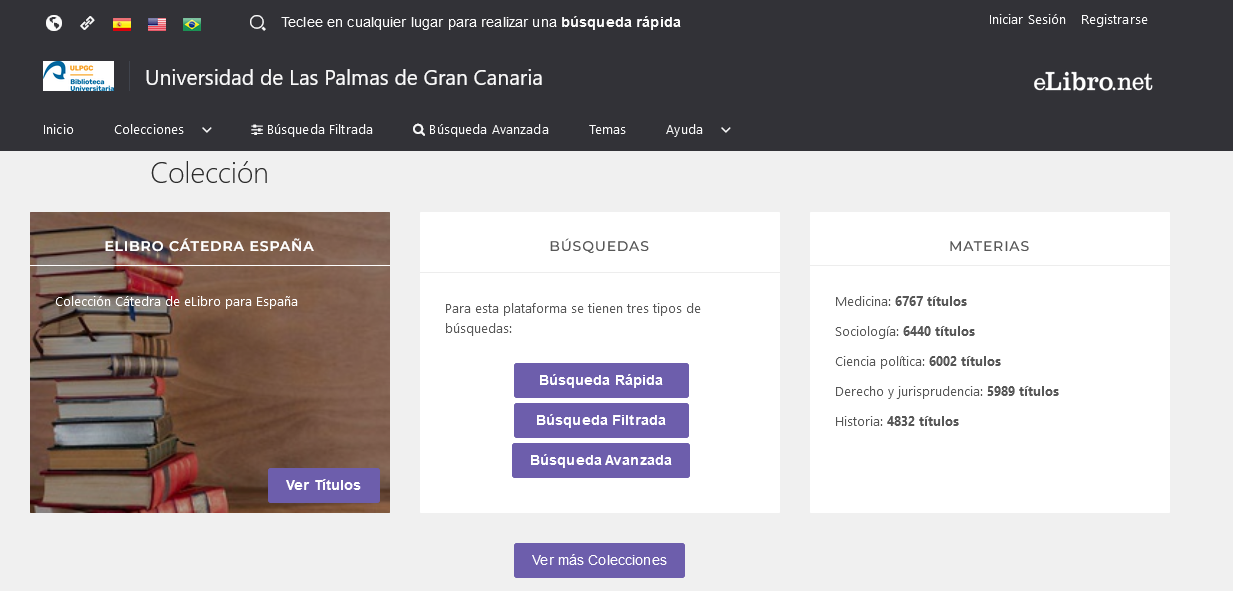Click the Colección Cátedra de eLibro description
The width and height of the screenshot is (1233, 591).
(x=176, y=301)
